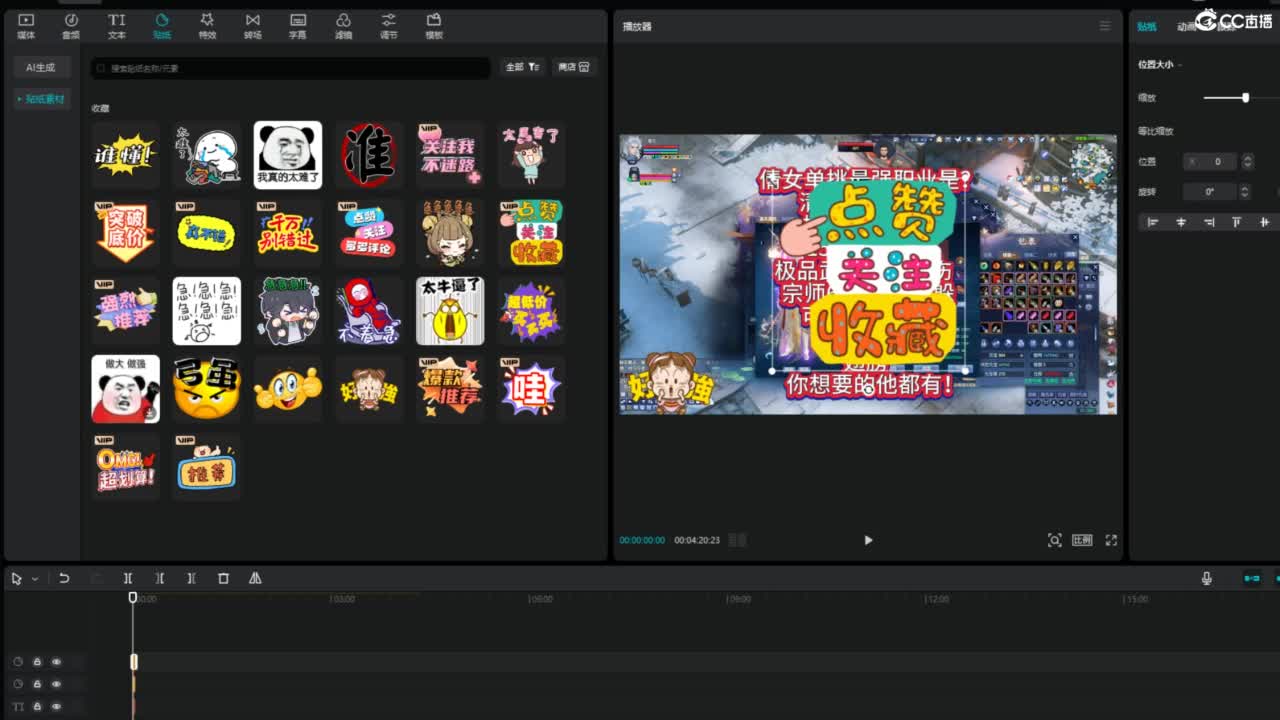Align sticker to horizontal center
The width and height of the screenshot is (1280, 720).
1181,222
